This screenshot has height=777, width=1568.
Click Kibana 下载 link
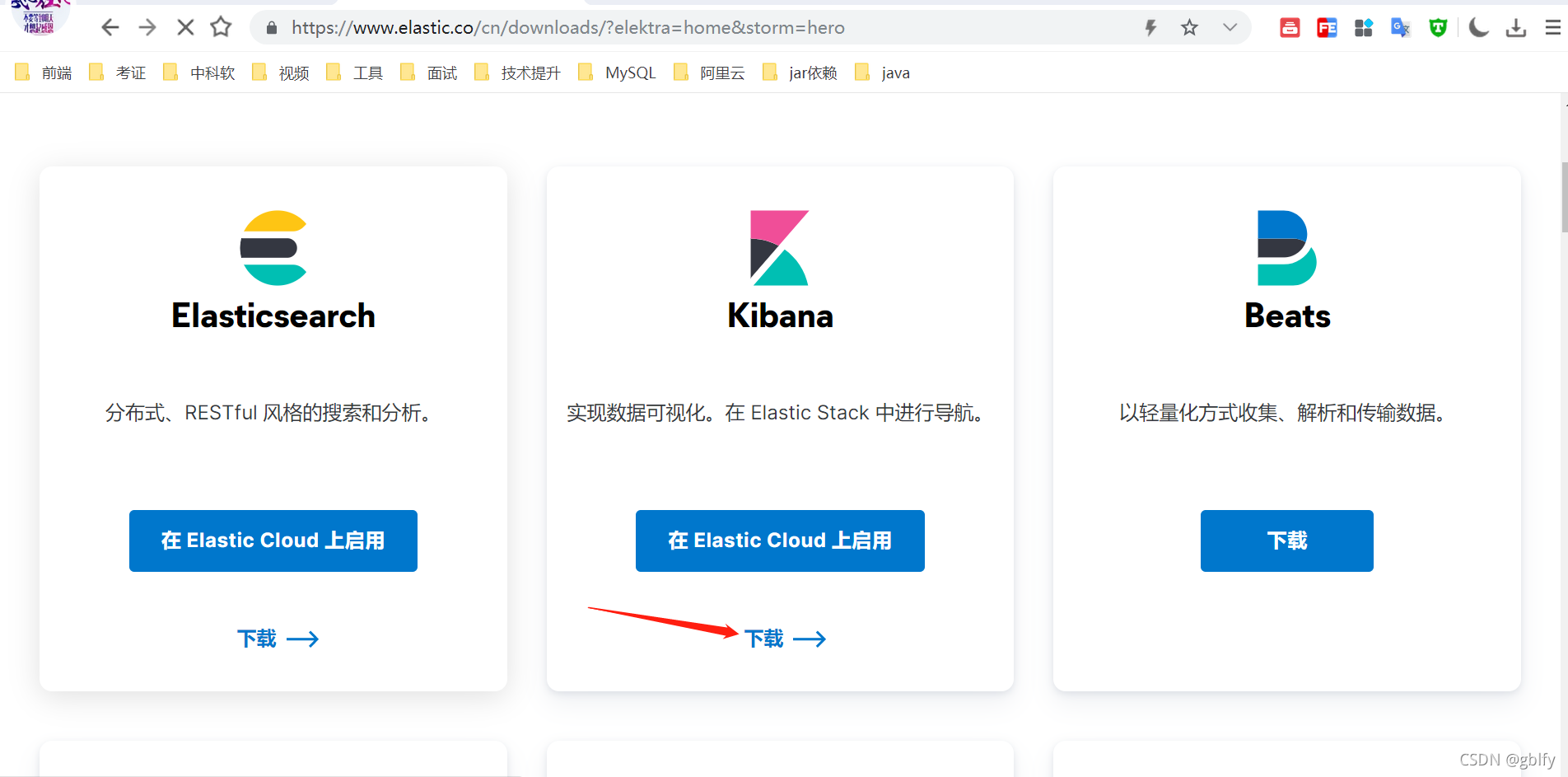(x=785, y=639)
